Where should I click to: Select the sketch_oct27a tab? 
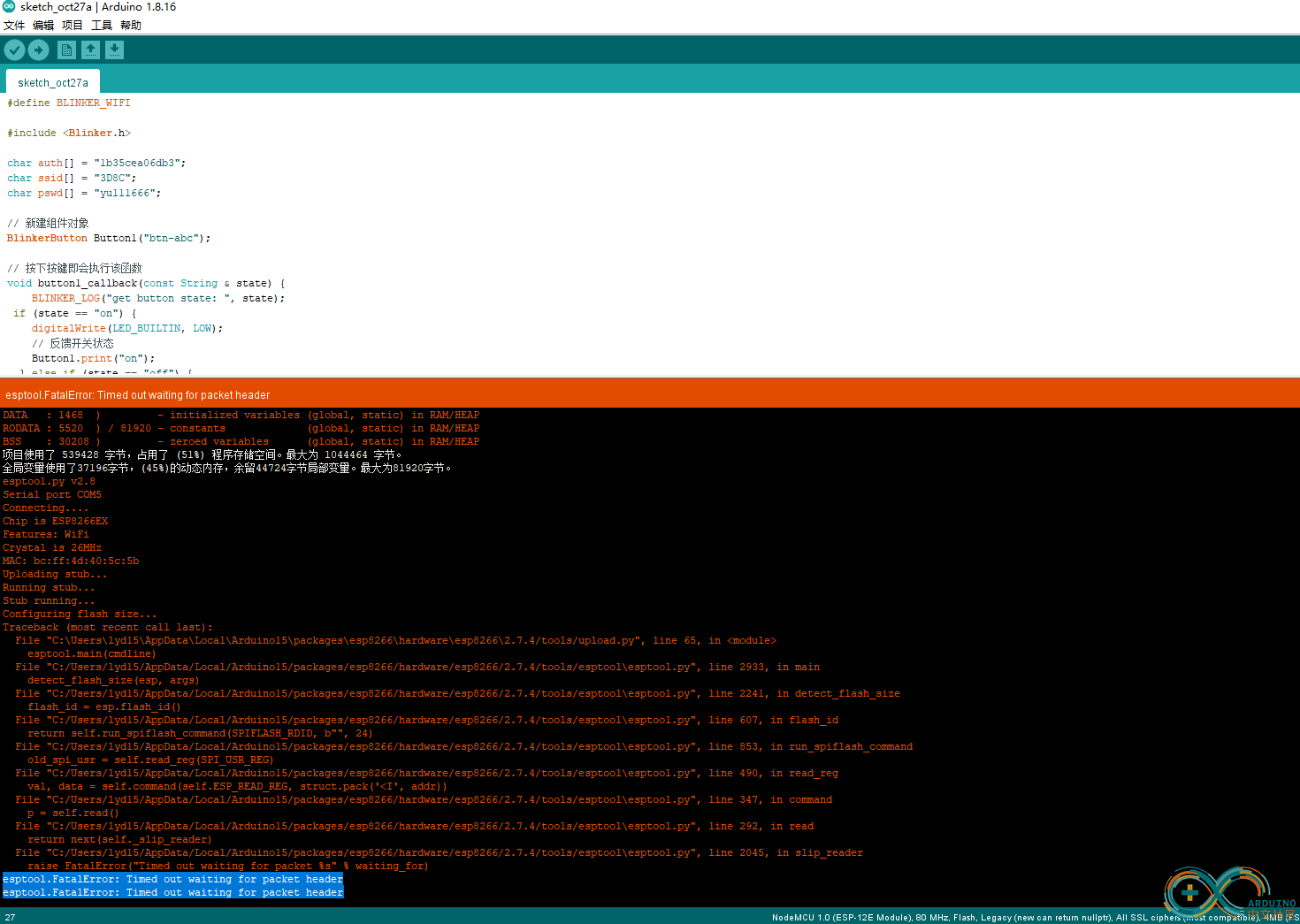click(x=53, y=82)
